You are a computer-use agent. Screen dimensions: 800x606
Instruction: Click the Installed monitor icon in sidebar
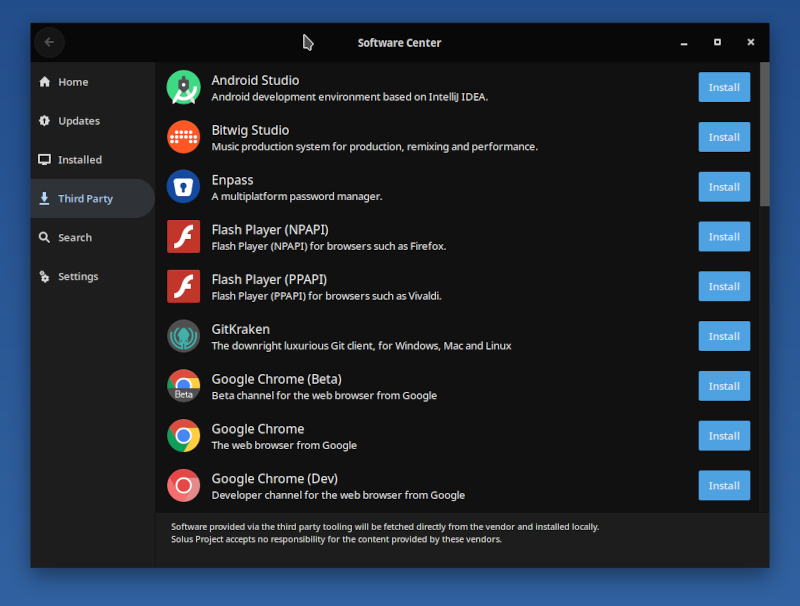tap(45, 160)
